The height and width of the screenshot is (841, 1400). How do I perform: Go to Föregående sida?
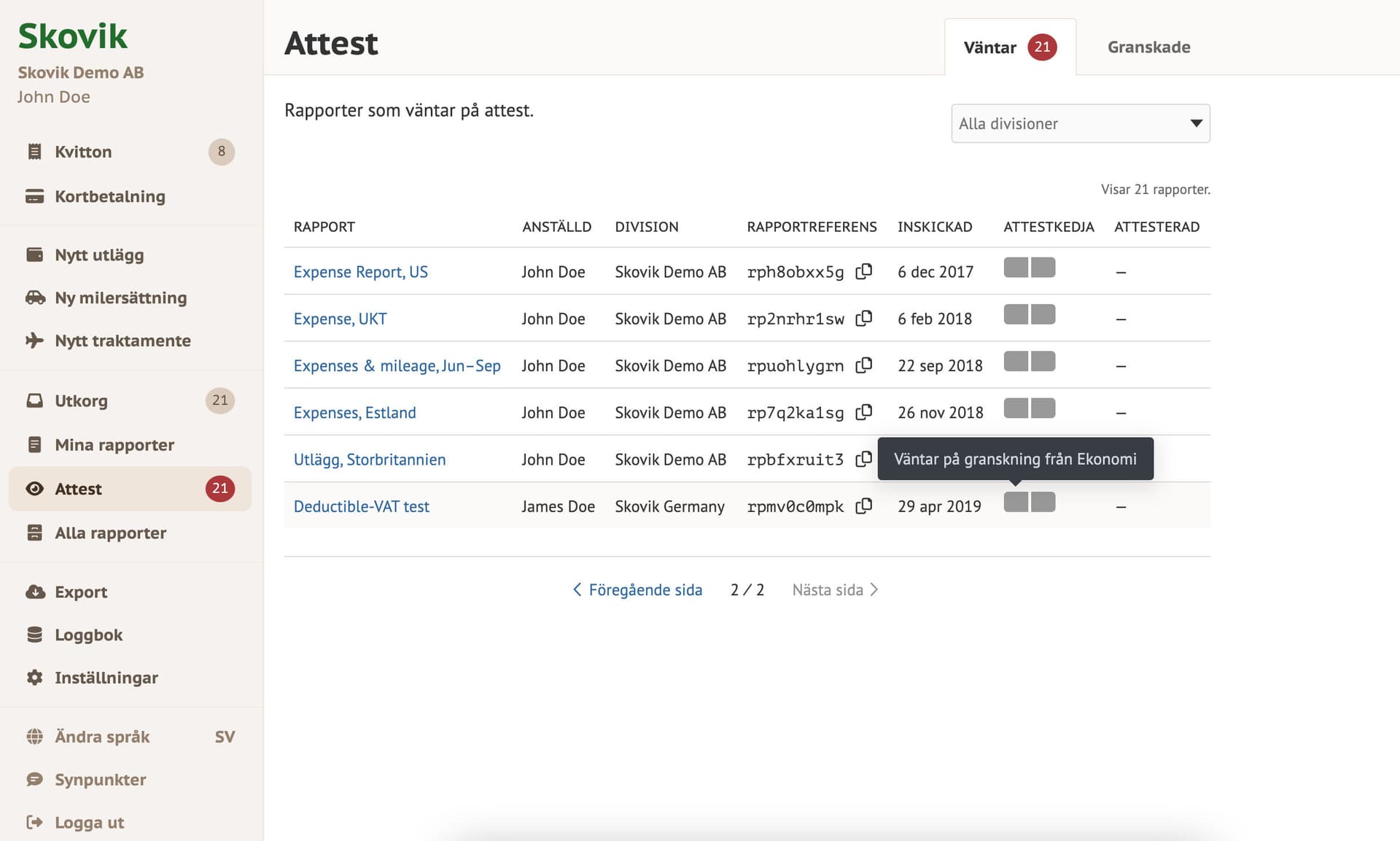[x=637, y=589]
